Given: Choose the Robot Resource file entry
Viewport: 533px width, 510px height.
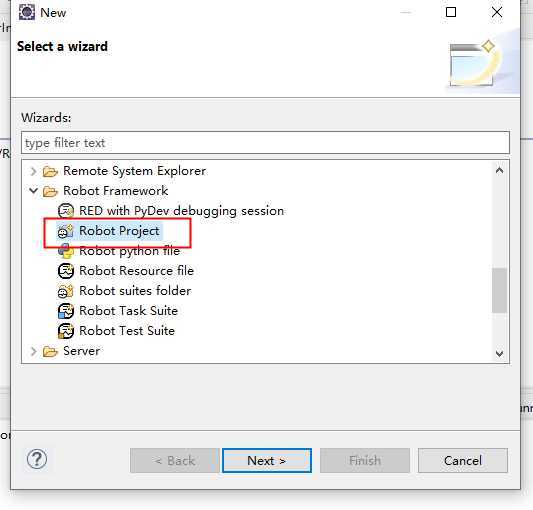Looking at the screenshot, I should point(136,271).
